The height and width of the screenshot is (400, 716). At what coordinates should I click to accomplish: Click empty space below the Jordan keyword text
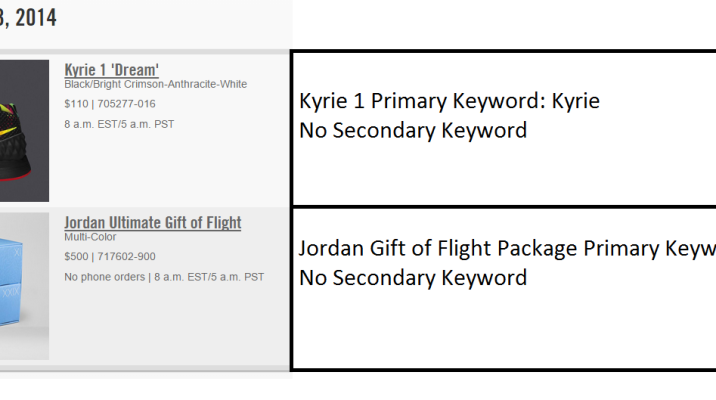500,330
